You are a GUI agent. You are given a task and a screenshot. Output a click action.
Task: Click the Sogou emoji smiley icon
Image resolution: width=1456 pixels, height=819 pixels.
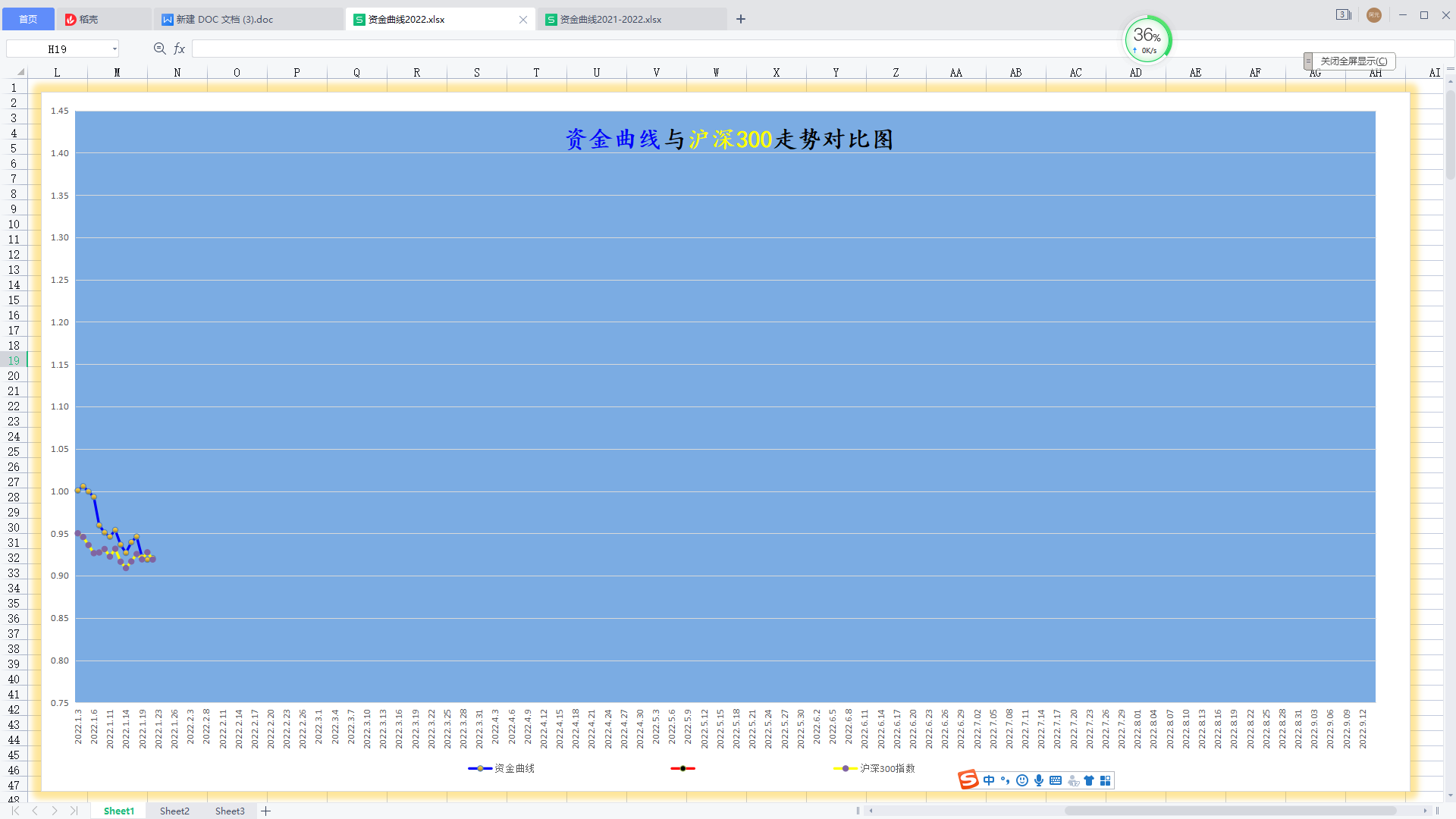[x=1022, y=780]
